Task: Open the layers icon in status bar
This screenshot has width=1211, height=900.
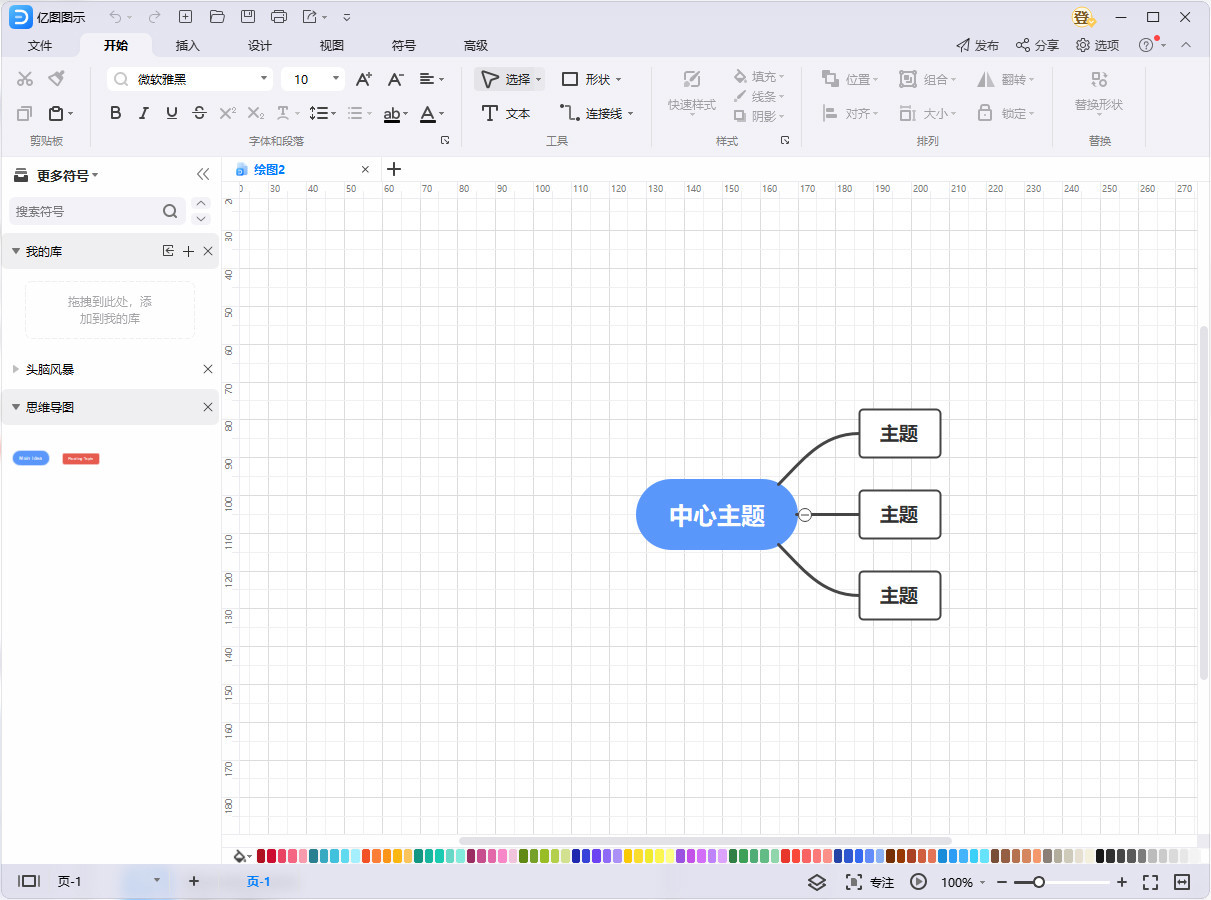Action: click(817, 882)
